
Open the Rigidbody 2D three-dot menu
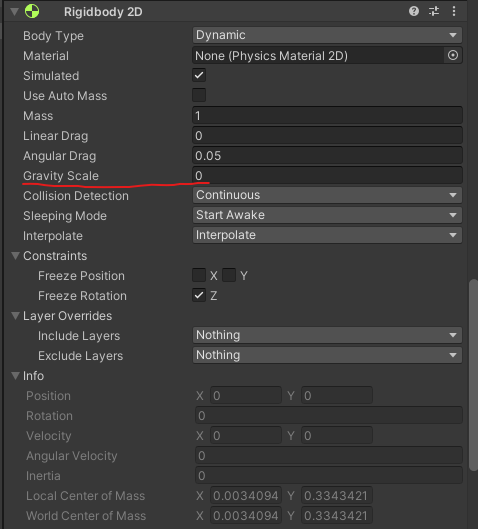click(x=454, y=11)
